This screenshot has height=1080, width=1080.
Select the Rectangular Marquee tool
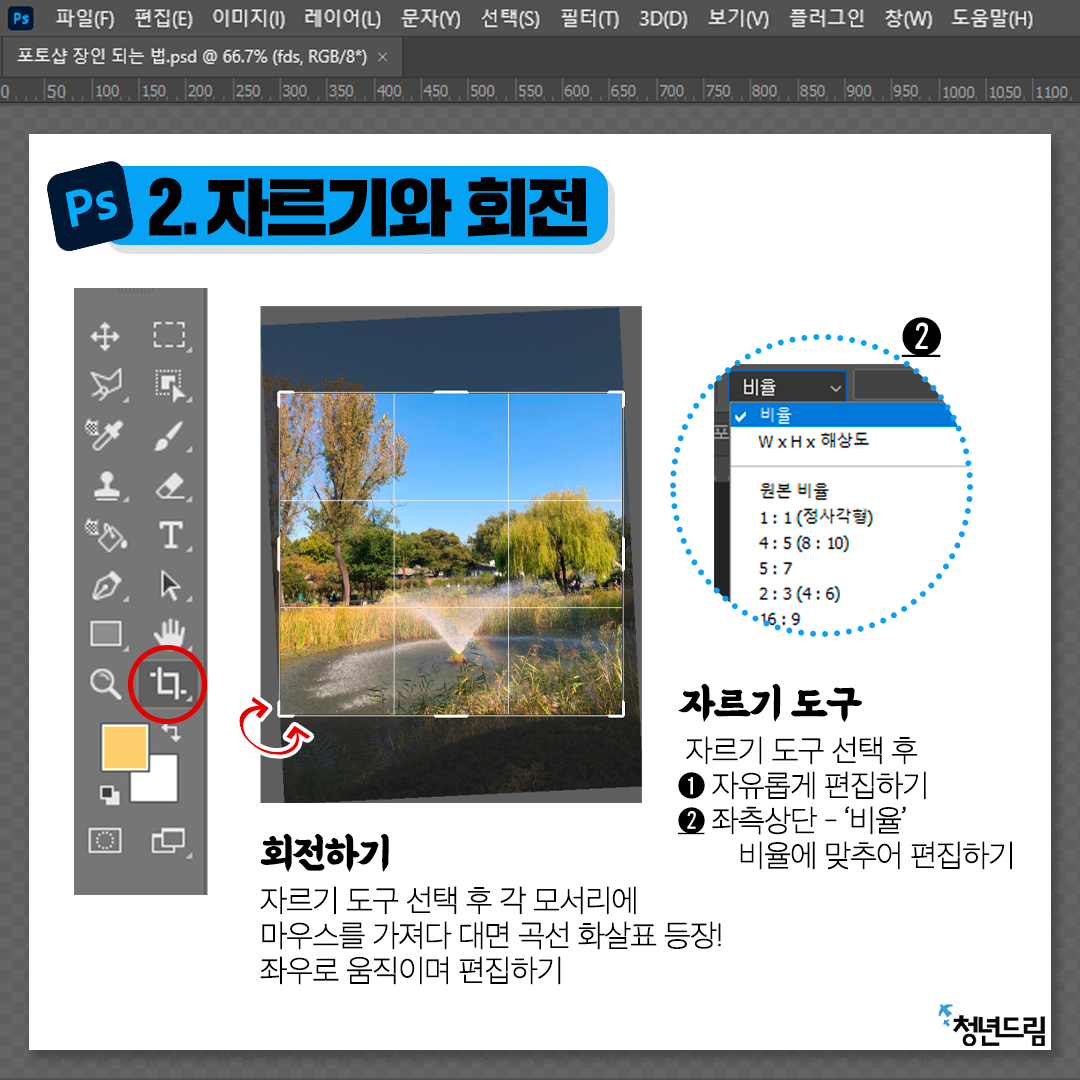(169, 336)
